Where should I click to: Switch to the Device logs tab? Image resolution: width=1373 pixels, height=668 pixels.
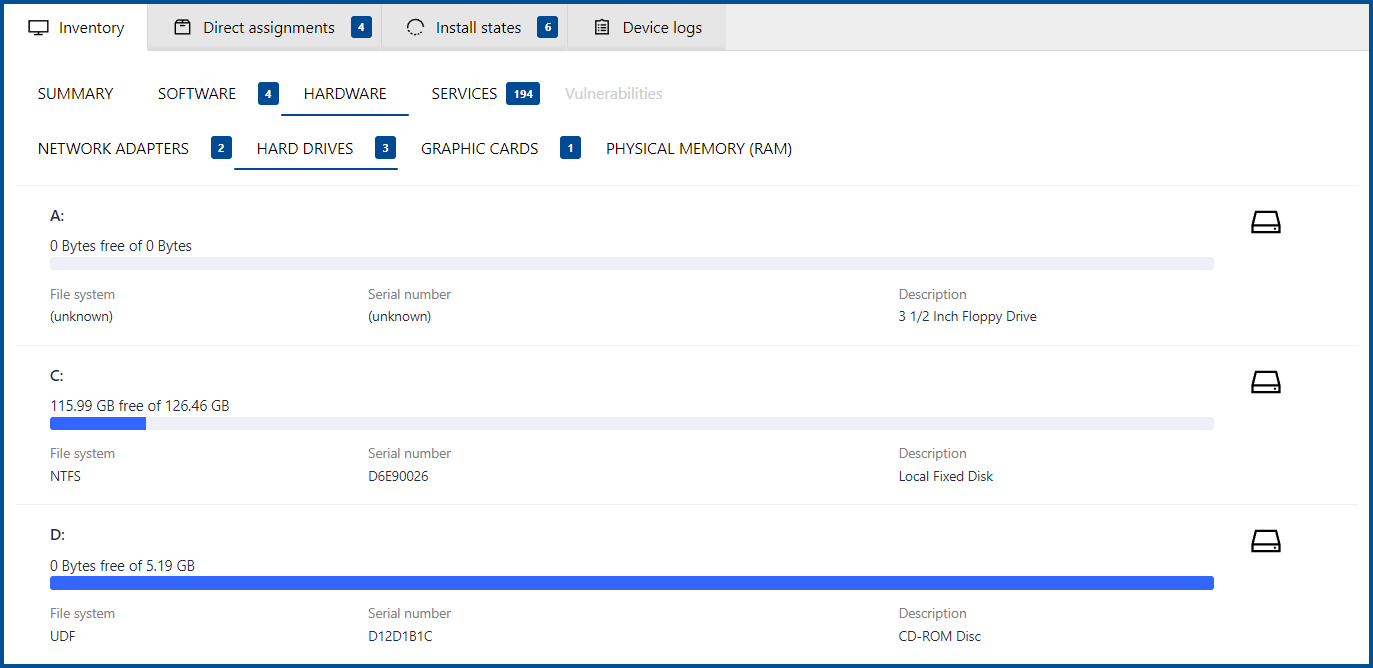click(x=661, y=28)
